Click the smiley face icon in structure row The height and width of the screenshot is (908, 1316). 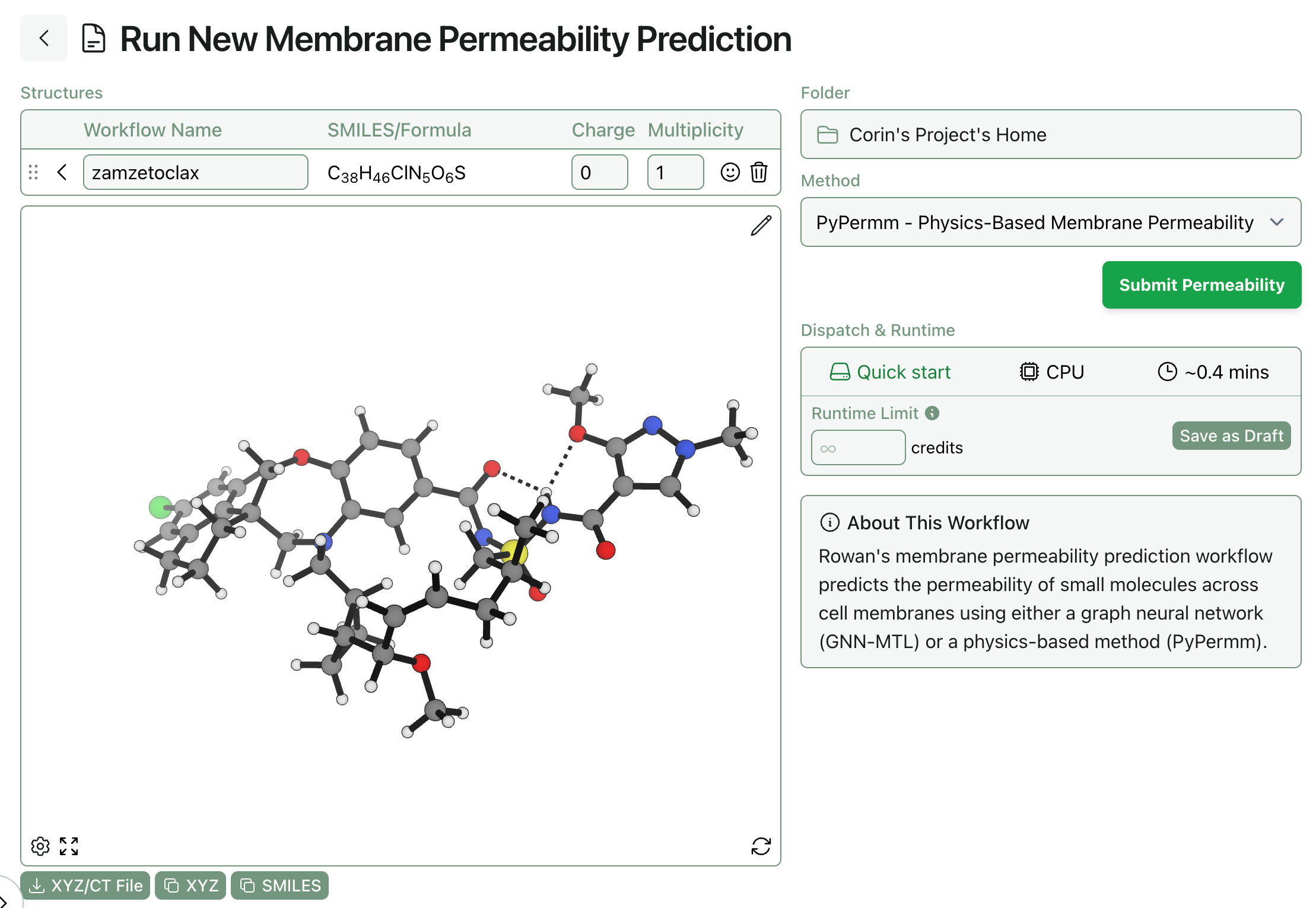(730, 173)
